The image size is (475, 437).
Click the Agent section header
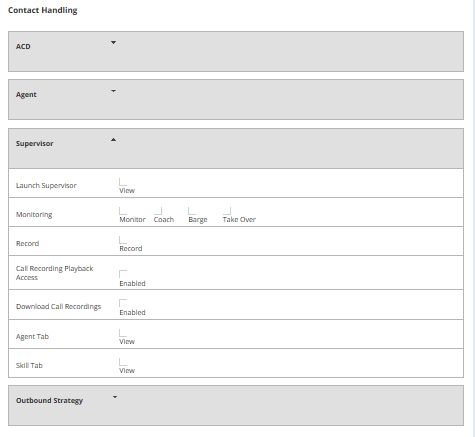tap(236, 99)
